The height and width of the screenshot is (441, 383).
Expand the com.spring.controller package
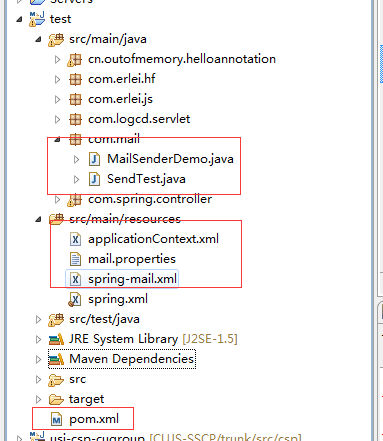[x=57, y=199]
